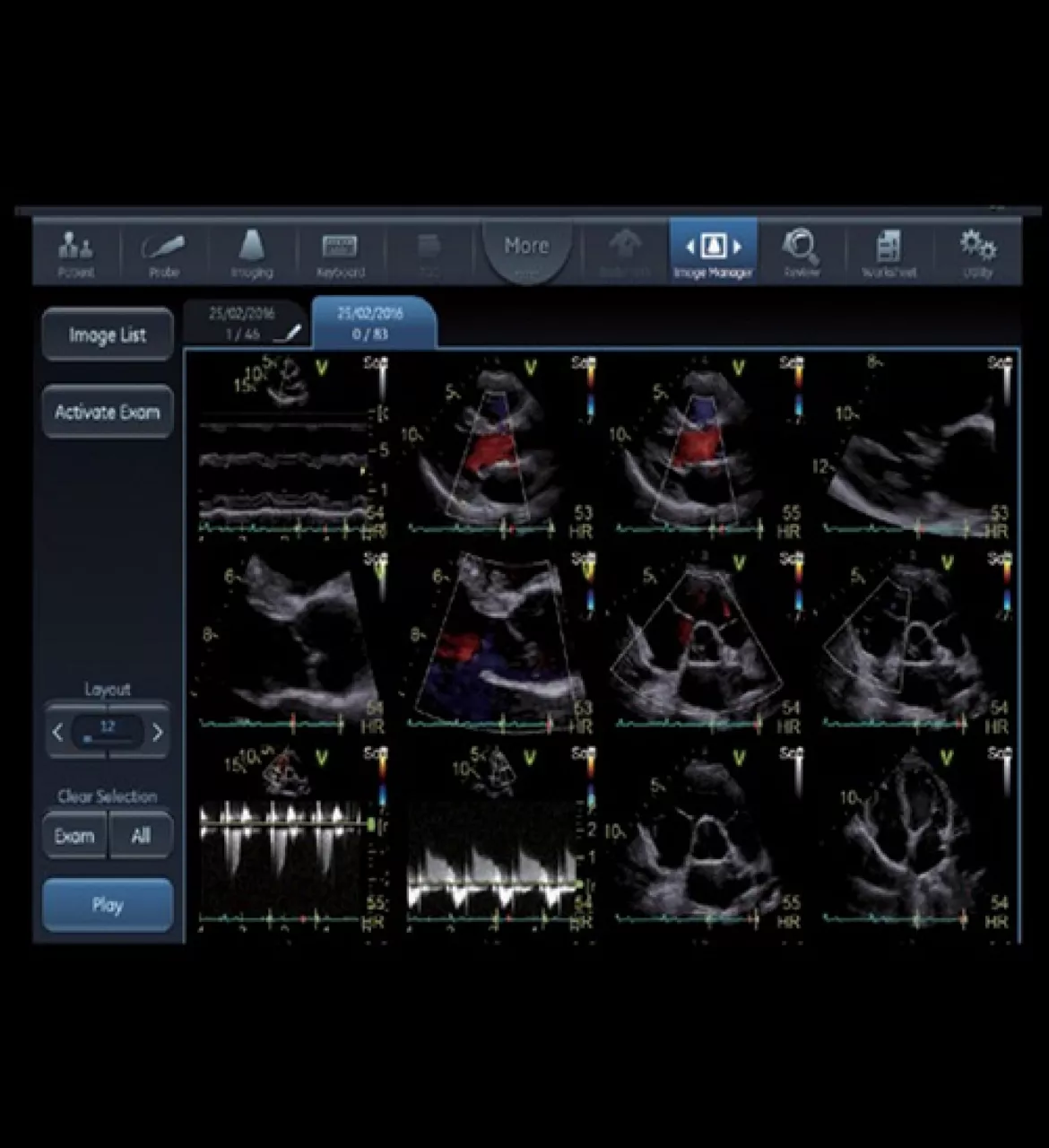Increase the Layout count with the right arrow

click(158, 732)
